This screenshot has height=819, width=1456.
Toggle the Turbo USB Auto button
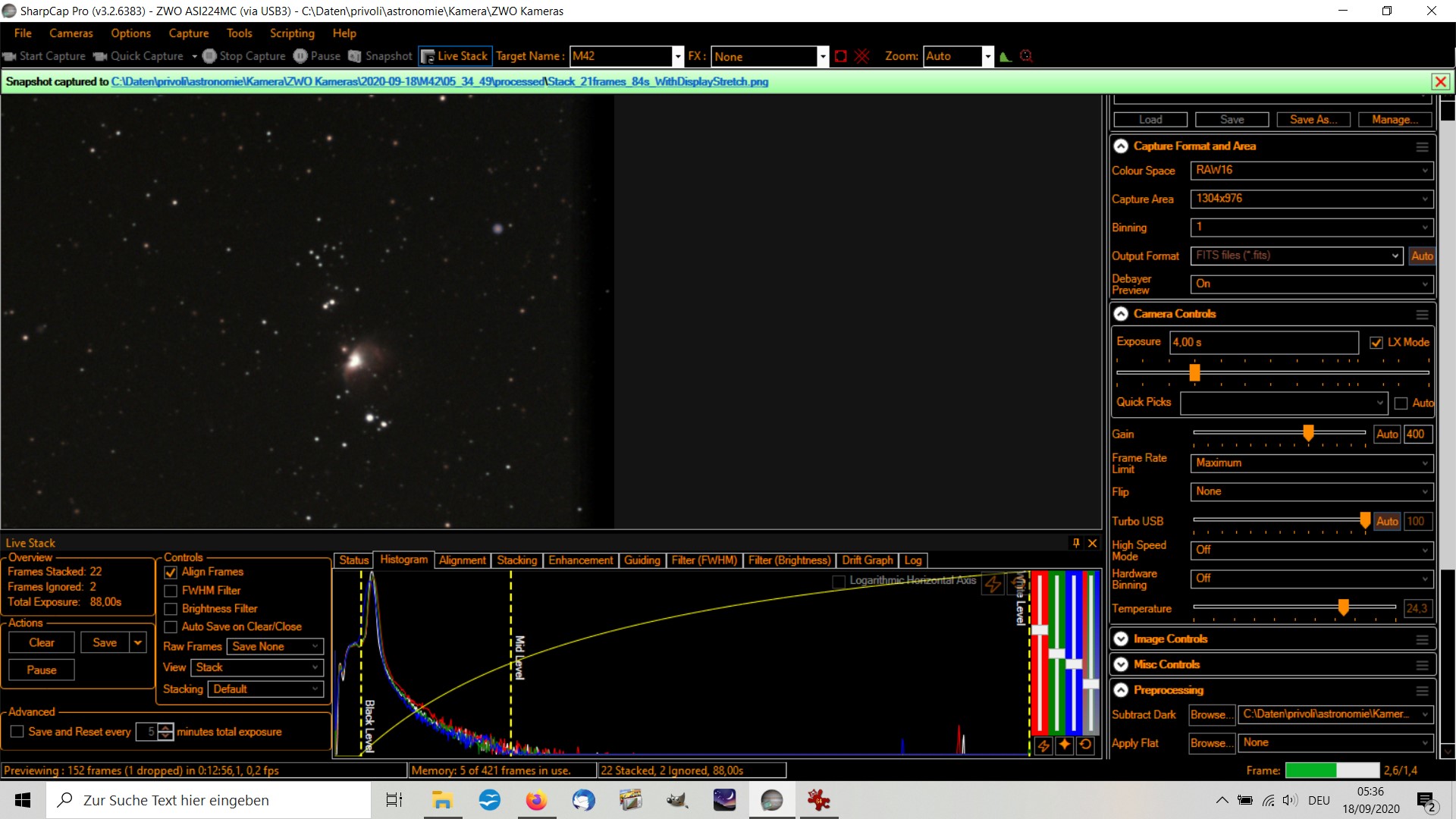click(x=1387, y=522)
